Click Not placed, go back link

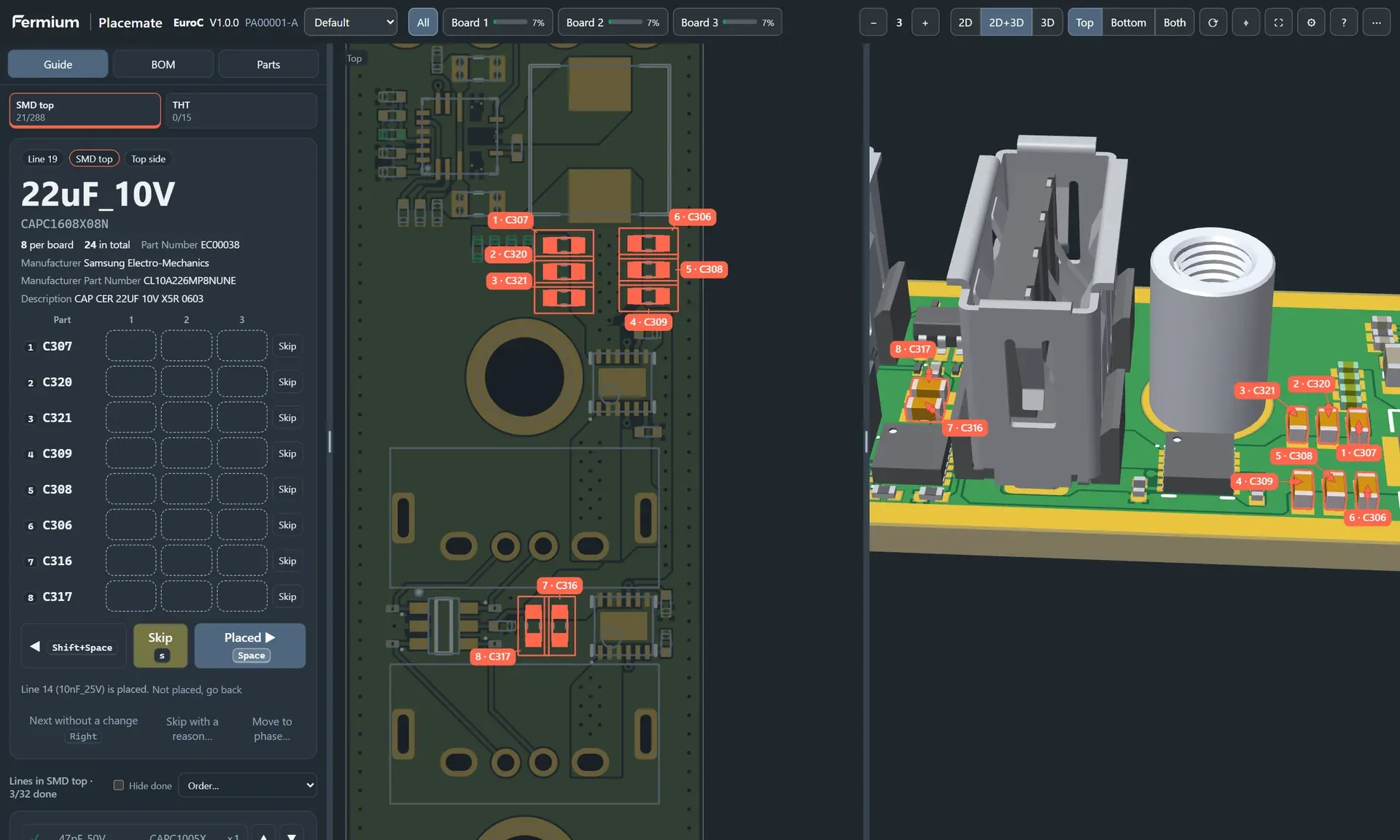[x=197, y=690]
